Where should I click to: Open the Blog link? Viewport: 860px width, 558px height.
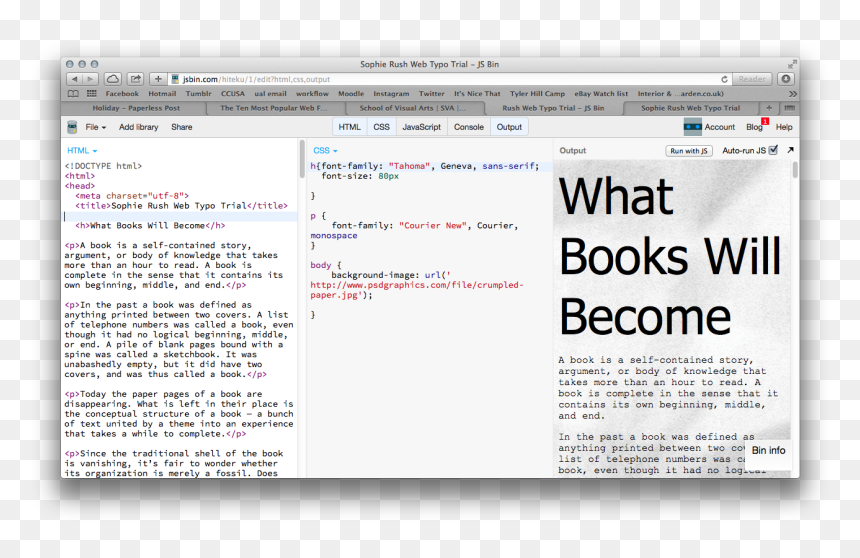pos(754,127)
